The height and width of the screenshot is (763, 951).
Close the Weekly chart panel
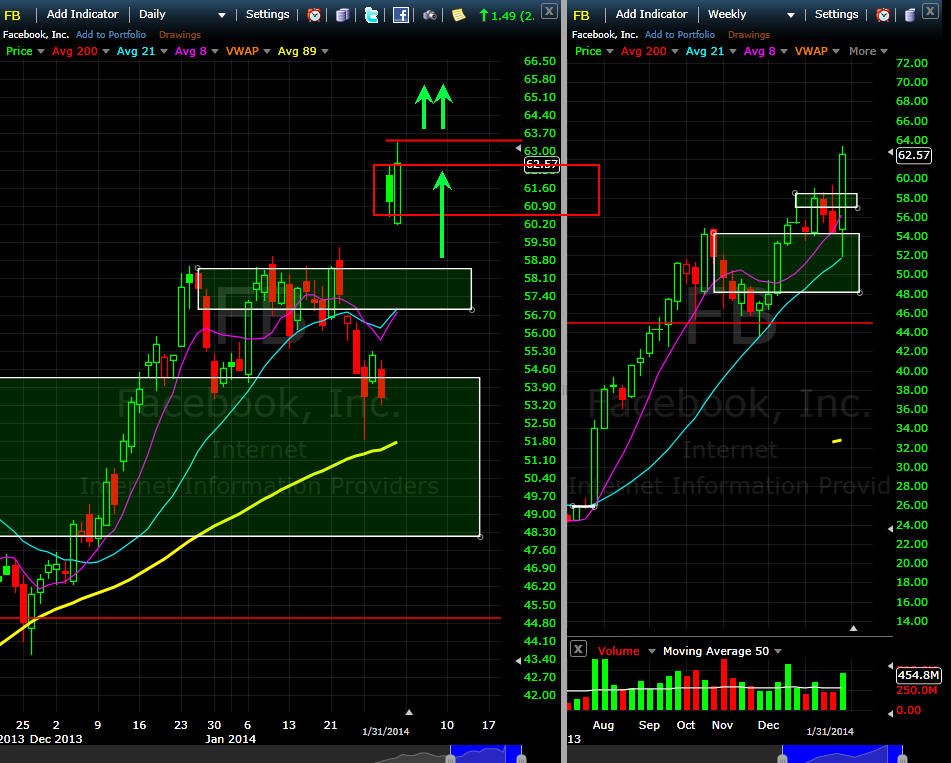929,10
